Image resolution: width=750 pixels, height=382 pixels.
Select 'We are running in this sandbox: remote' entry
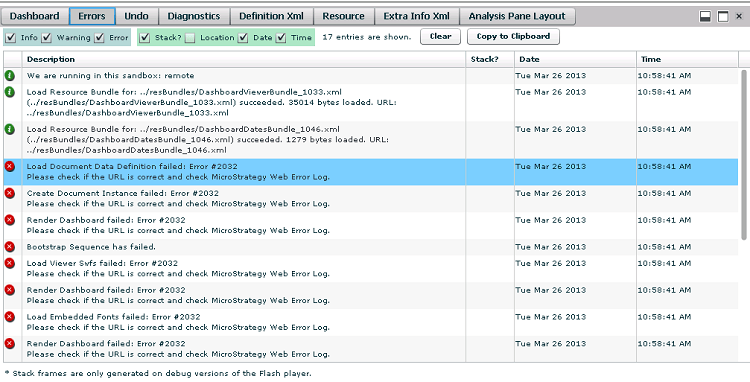point(371,76)
